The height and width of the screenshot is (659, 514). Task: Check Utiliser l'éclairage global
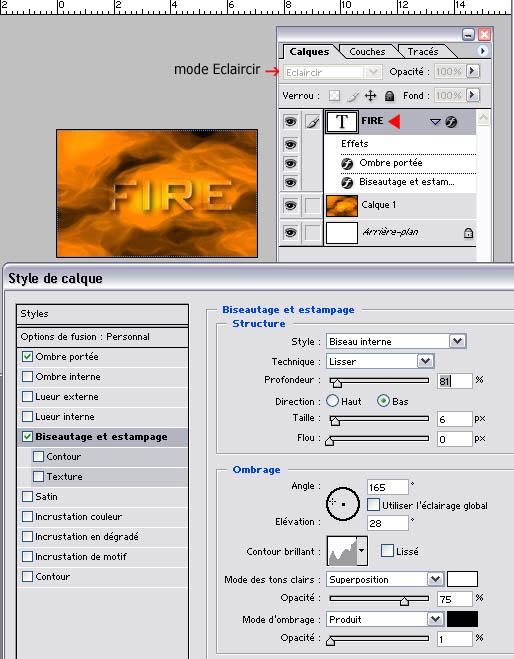coord(373,505)
